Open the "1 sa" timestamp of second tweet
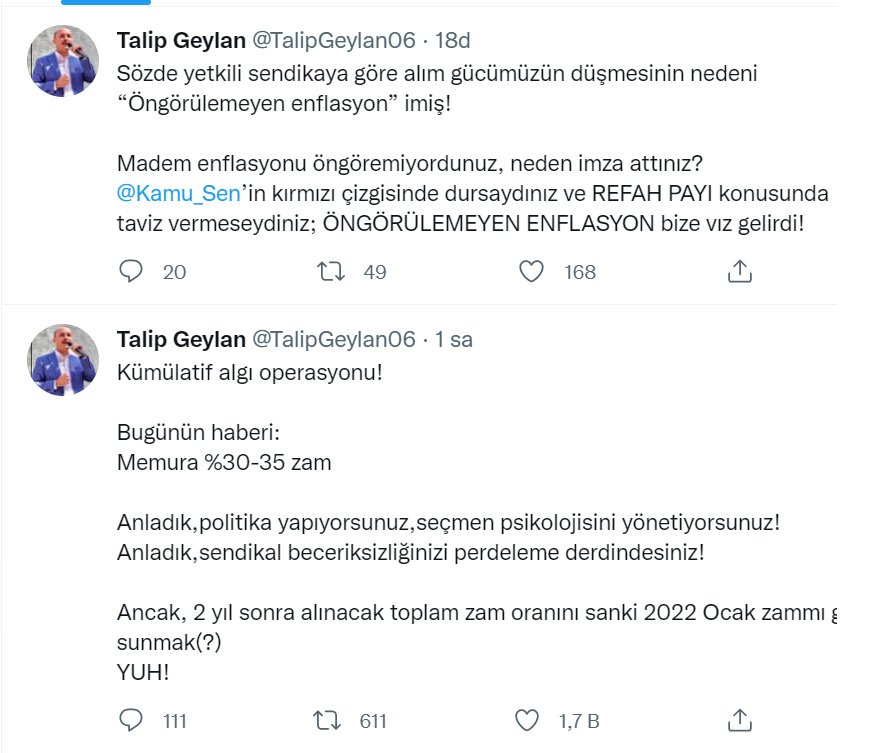Screen dimensions: 880x753 click(453, 339)
